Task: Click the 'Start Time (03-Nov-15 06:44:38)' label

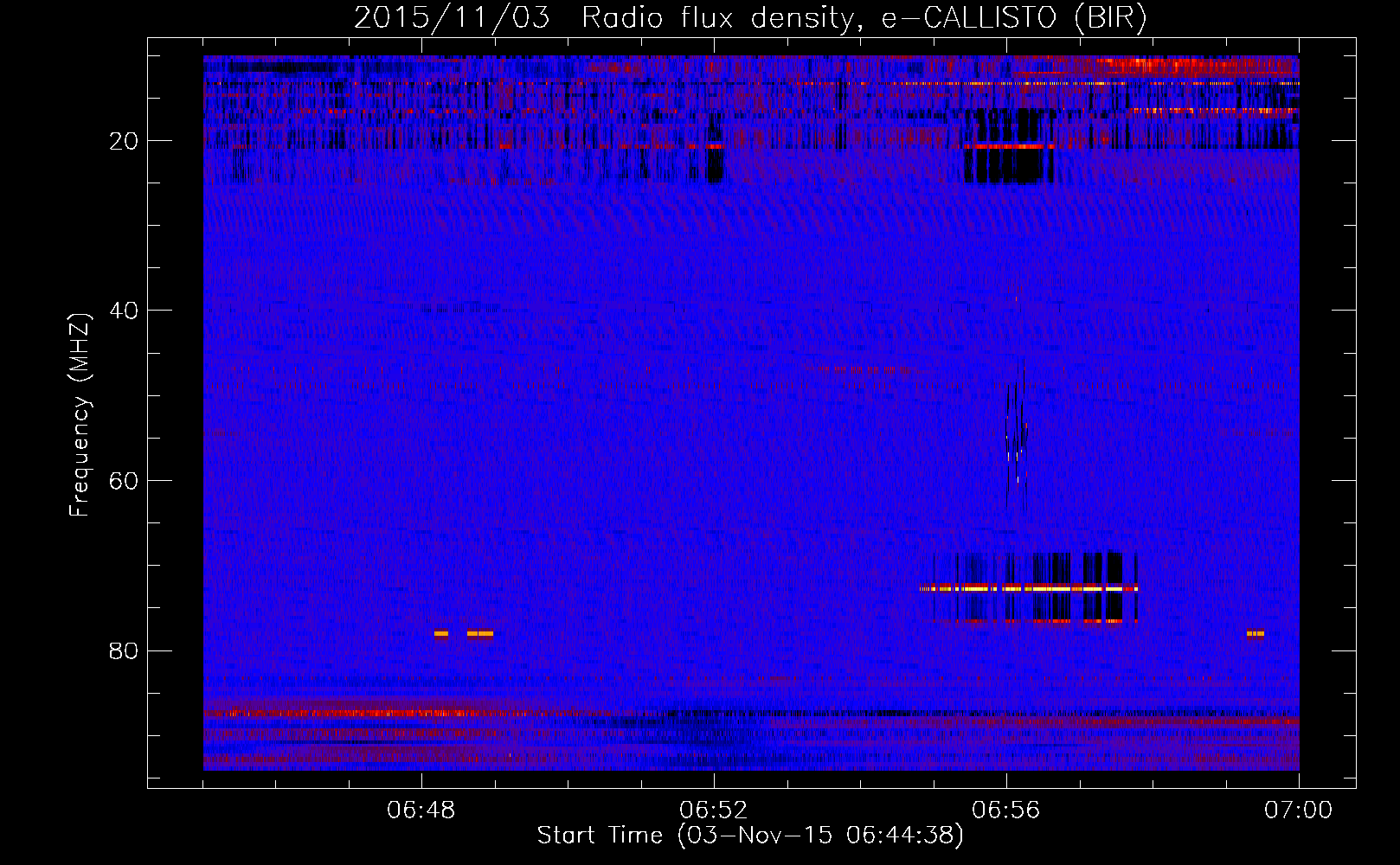Action: (x=750, y=836)
